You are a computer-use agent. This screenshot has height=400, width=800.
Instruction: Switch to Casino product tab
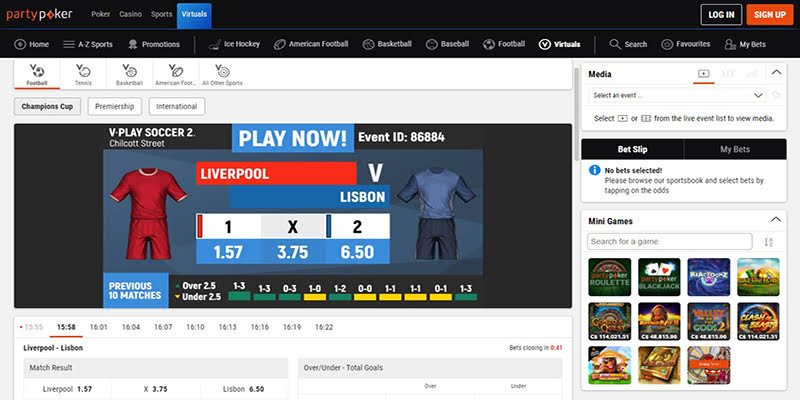click(x=131, y=14)
